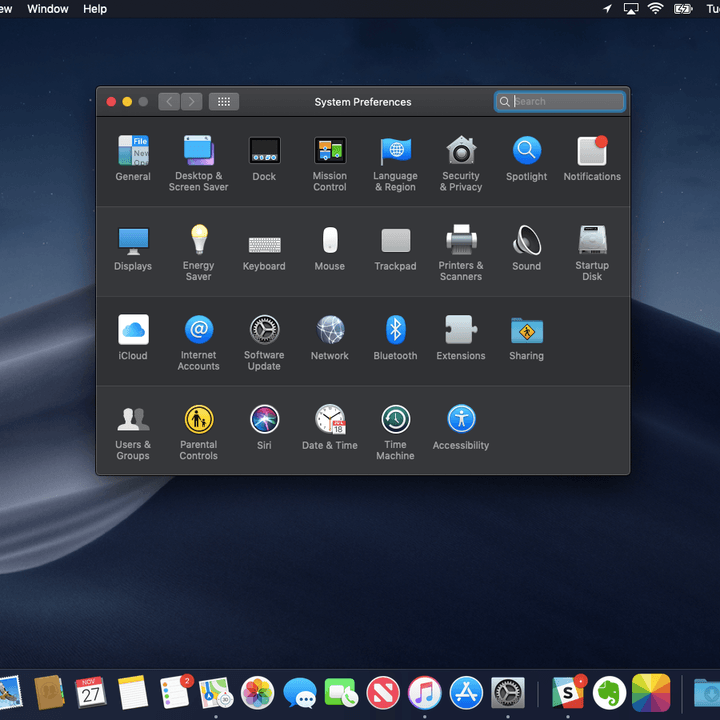
Task: Open Calendar showing Nov 27 in Dock
Action: (x=90, y=692)
